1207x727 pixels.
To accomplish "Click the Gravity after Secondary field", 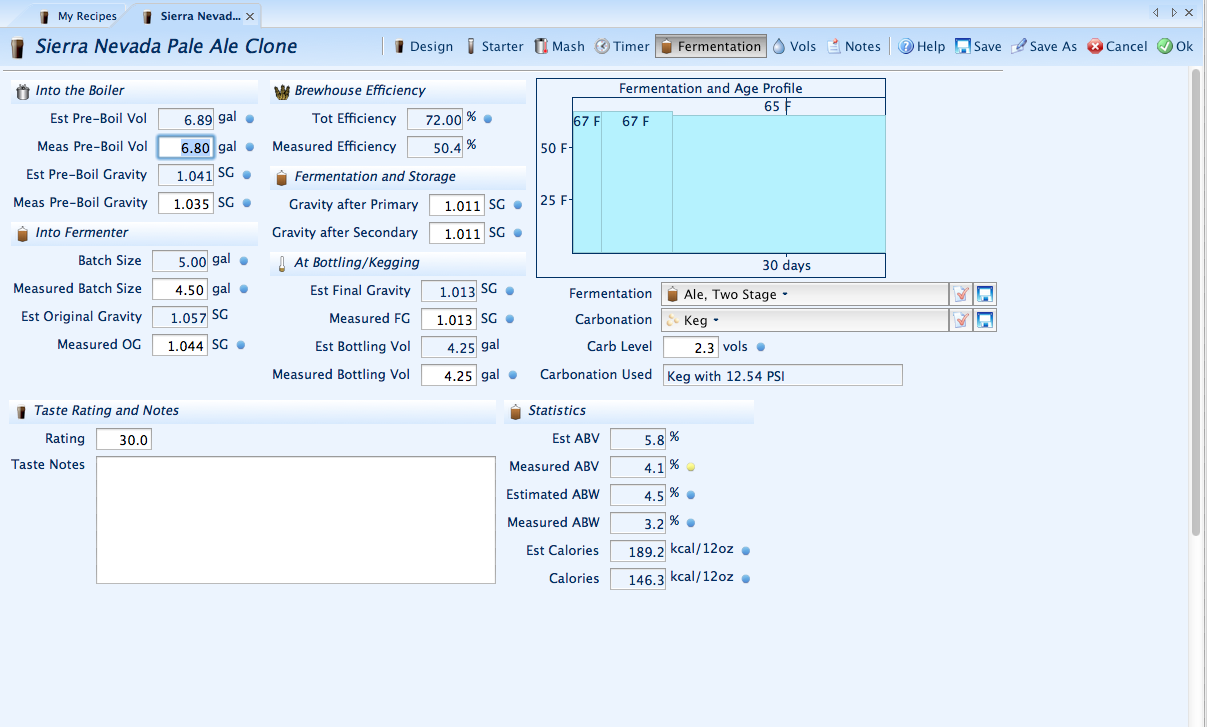I will point(457,233).
